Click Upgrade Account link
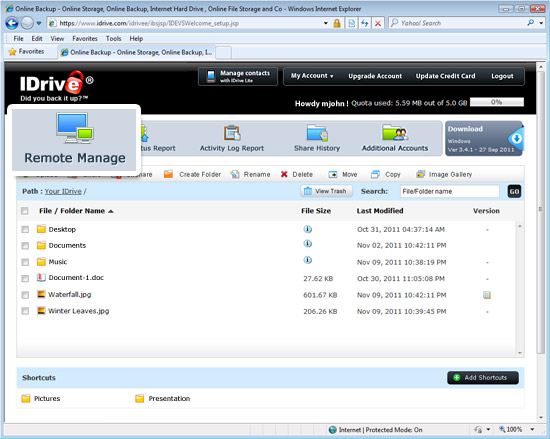The image size is (550, 439). (x=375, y=76)
